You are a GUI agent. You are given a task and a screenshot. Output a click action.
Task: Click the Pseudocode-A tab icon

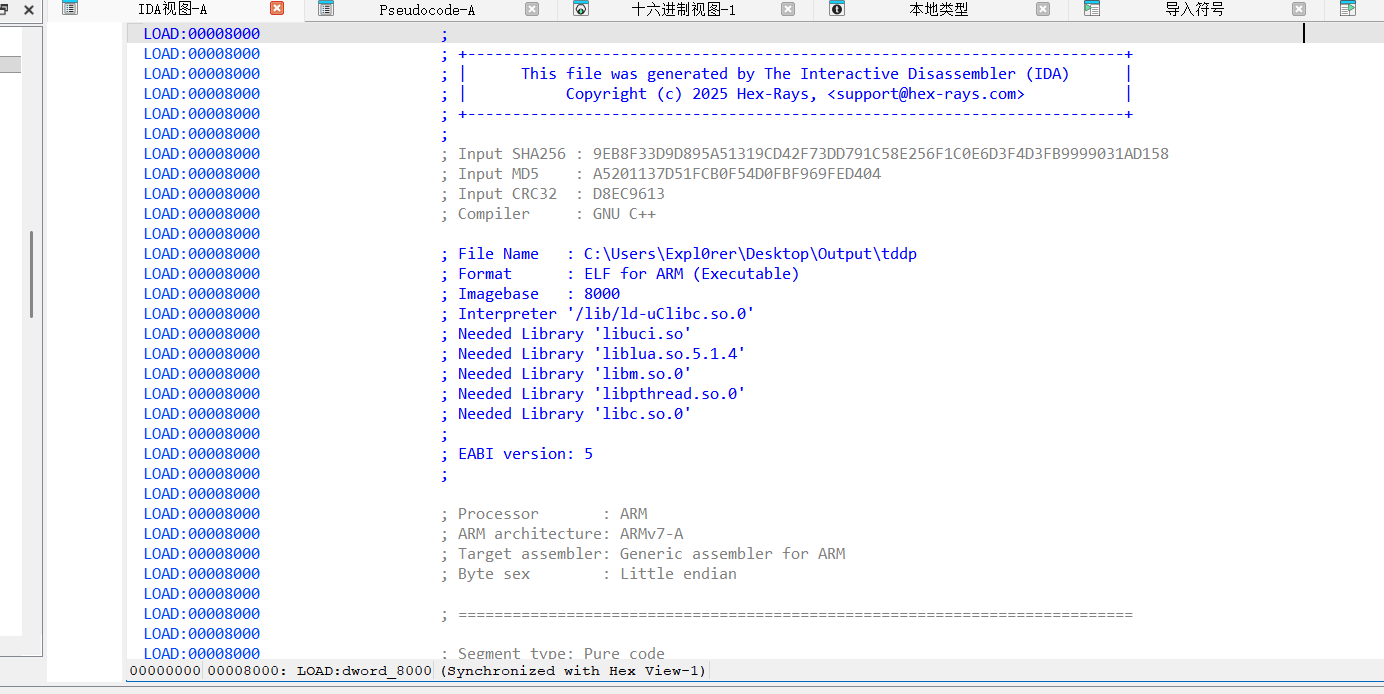(x=326, y=8)
